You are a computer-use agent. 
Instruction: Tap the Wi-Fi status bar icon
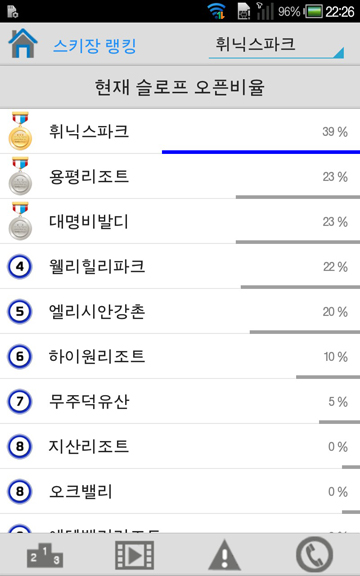click(217, 11)
